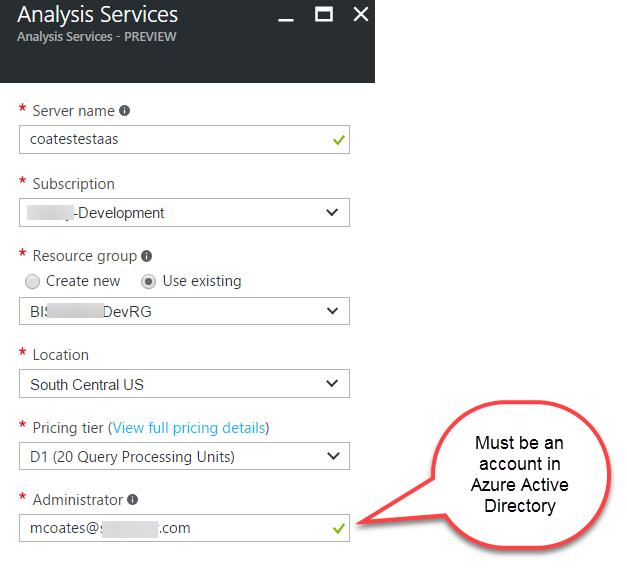Select the Create new radio button
Screen dimensions: 627x582
(32, 282)
